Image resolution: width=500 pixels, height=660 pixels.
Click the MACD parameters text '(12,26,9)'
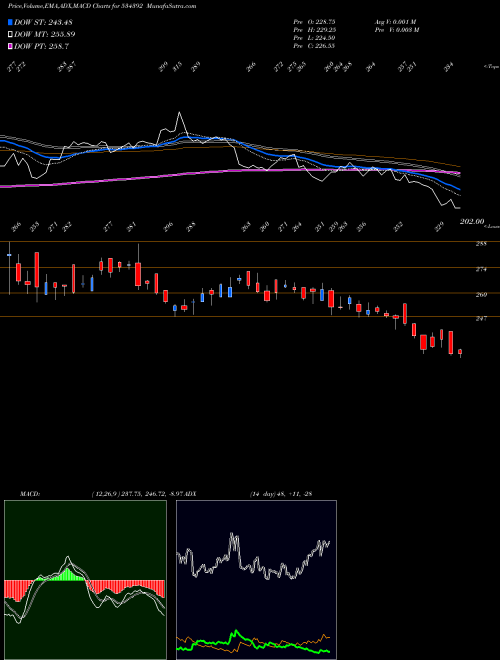[x=105, y=494]
